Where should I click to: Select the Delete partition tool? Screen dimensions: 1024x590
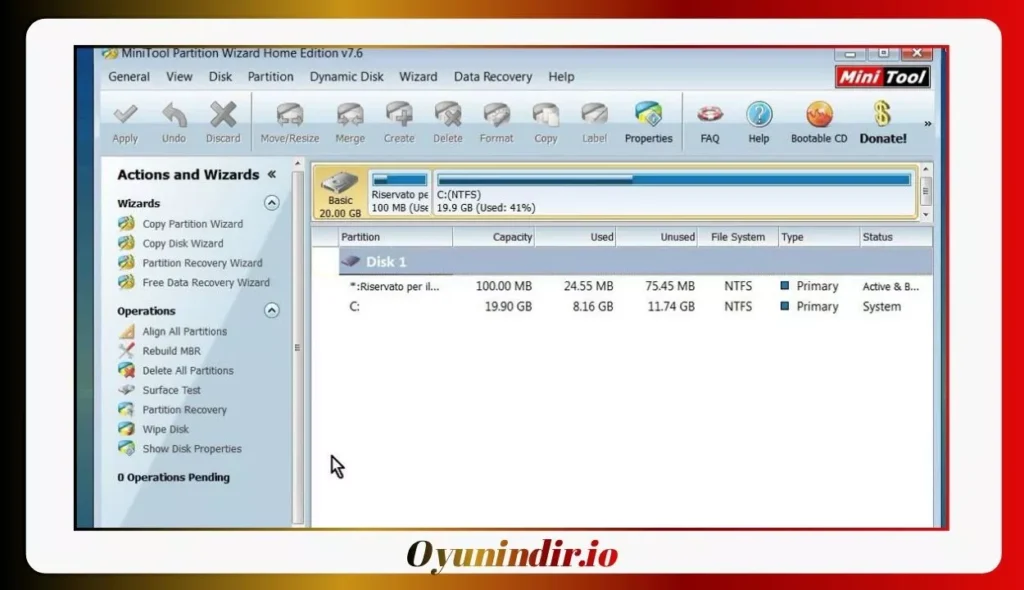[x=448, y=123]
